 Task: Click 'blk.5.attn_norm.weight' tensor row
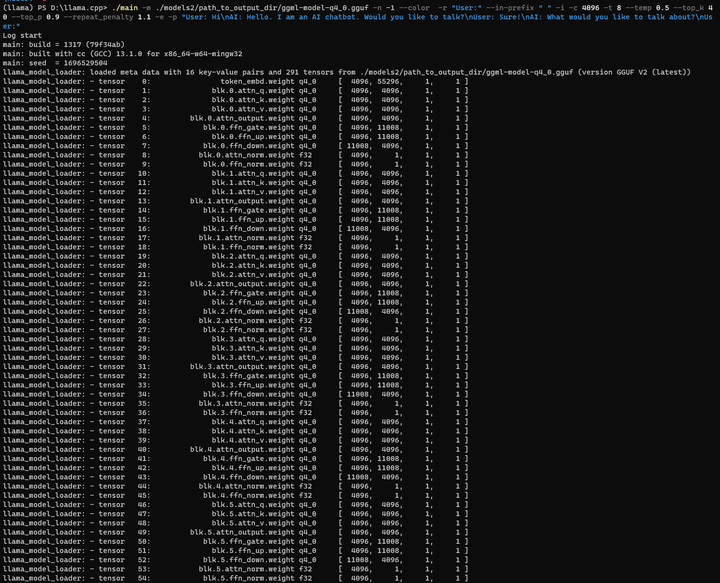point(235,569)
